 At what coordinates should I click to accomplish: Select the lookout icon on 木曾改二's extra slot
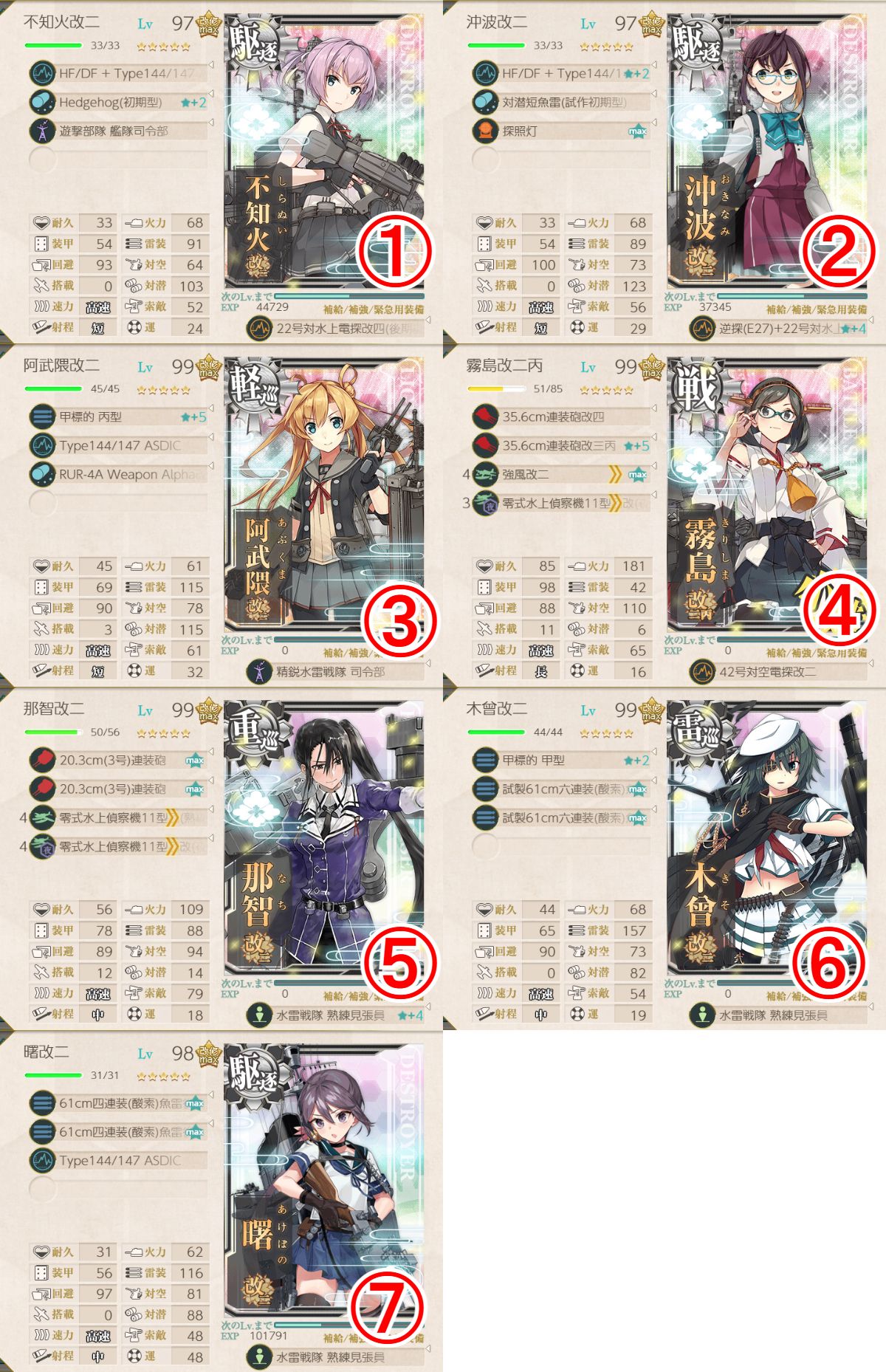[x=702, y=1015]
